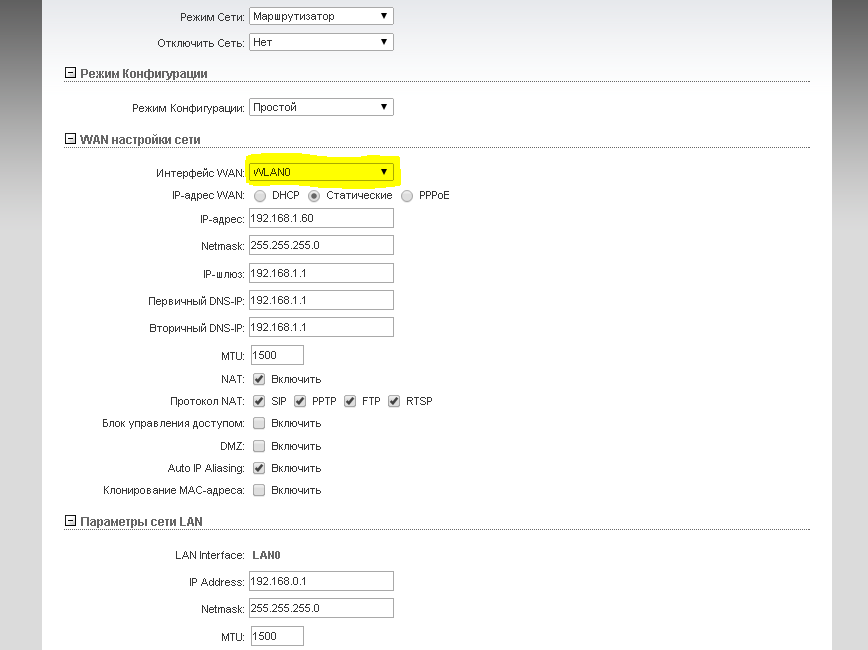This screenshot has height=650, width=868.
Task: Enable the DMZ checkbox
Action: [x=259, y=446]
